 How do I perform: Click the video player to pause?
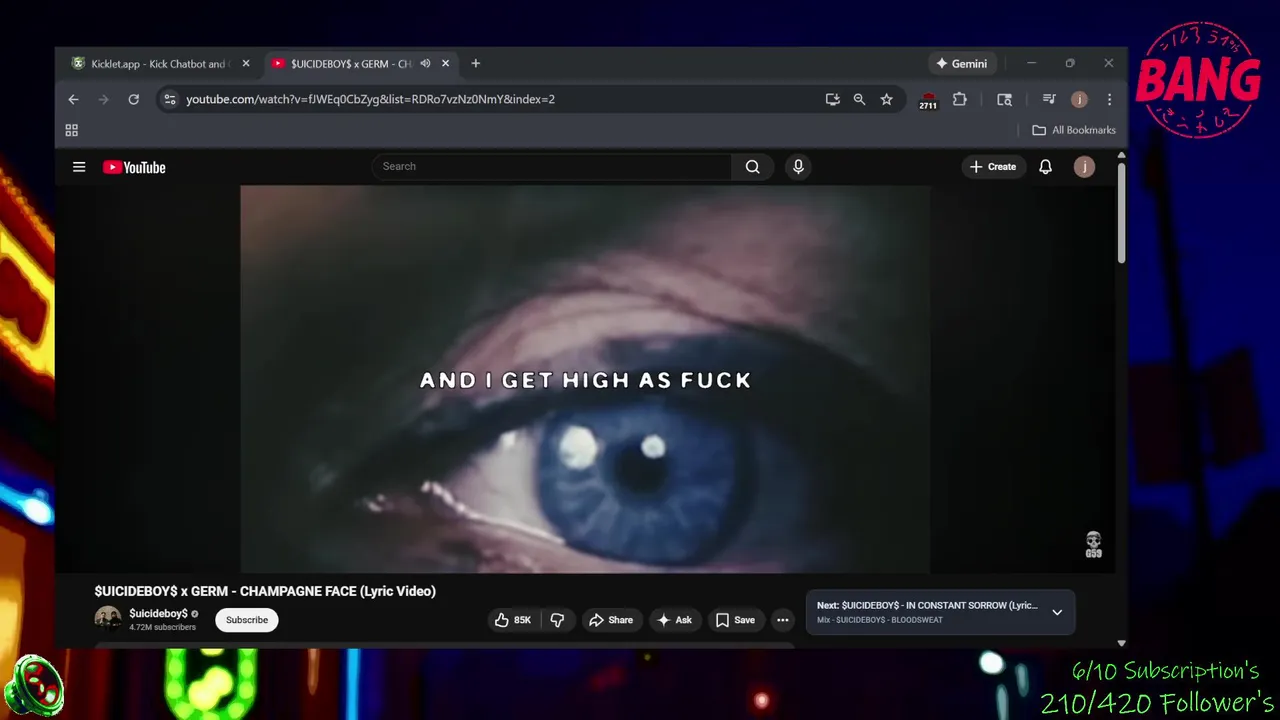pos(585,379)
